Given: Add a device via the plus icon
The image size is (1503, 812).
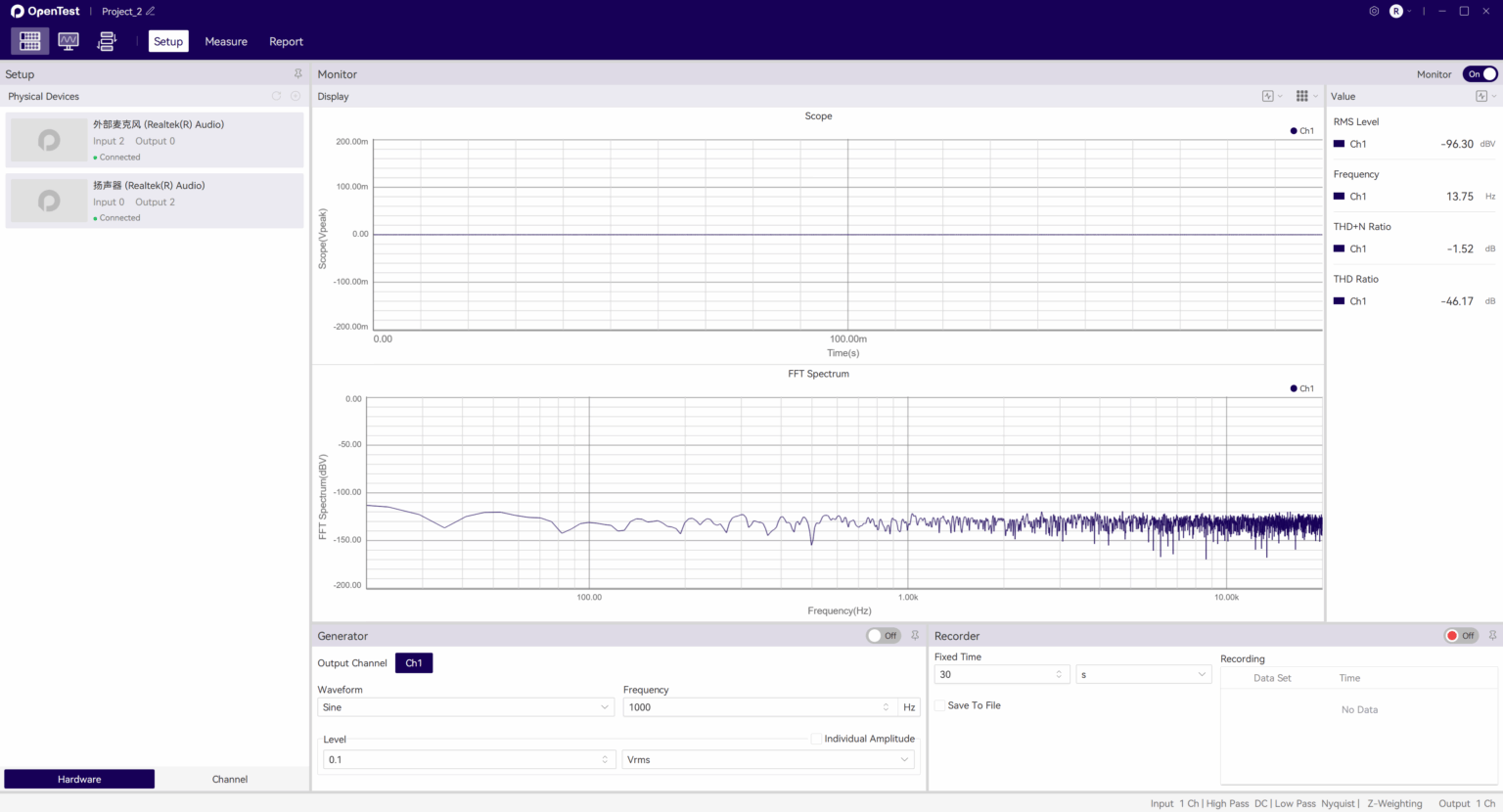Looking at the screenshot, I should point(296,96).
